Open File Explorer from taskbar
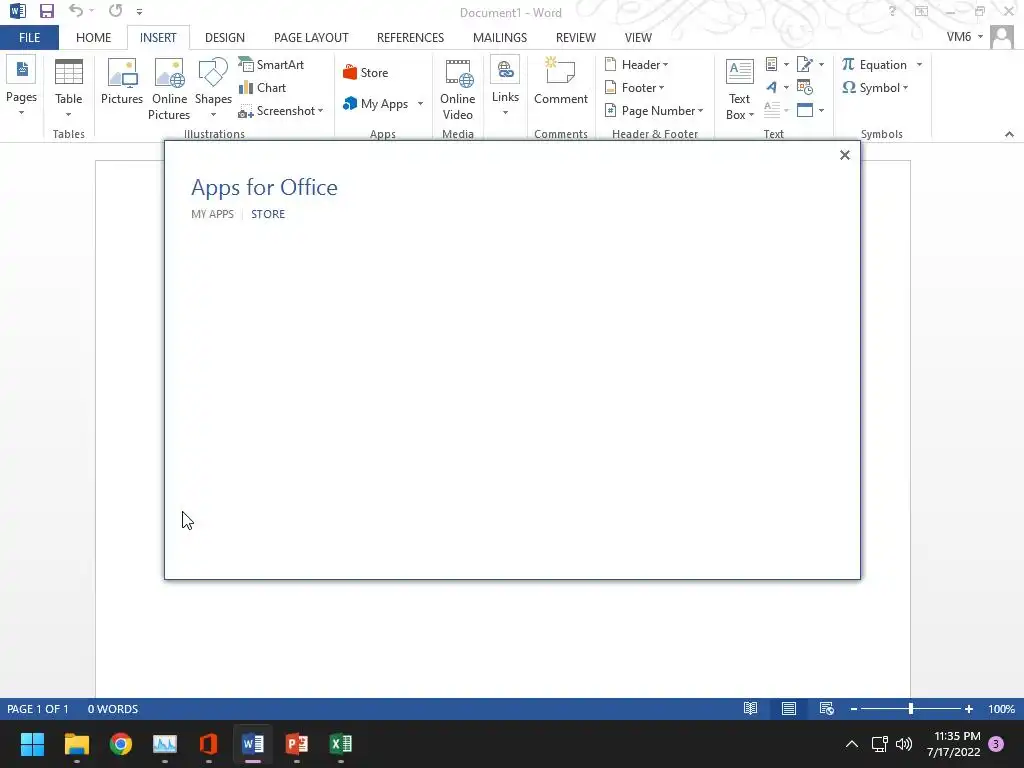The image size is (1024, 768). (x=76, y=744)
